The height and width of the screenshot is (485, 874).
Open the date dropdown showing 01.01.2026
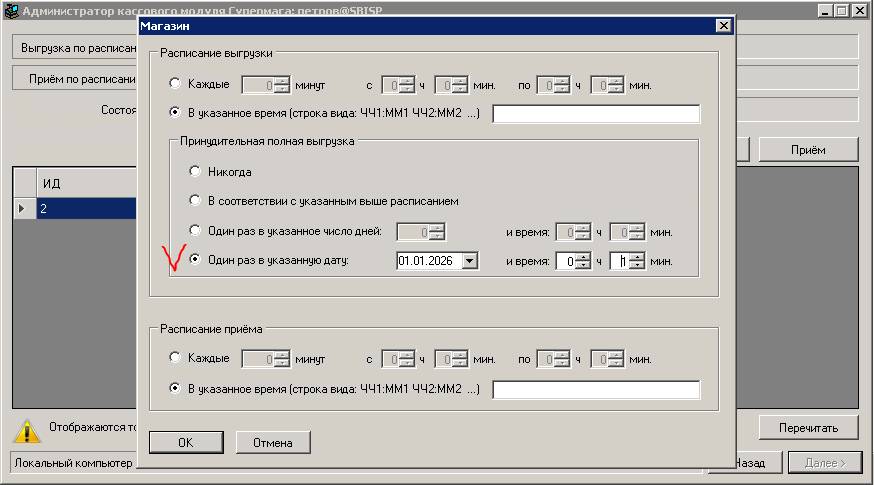pos(470,261)
